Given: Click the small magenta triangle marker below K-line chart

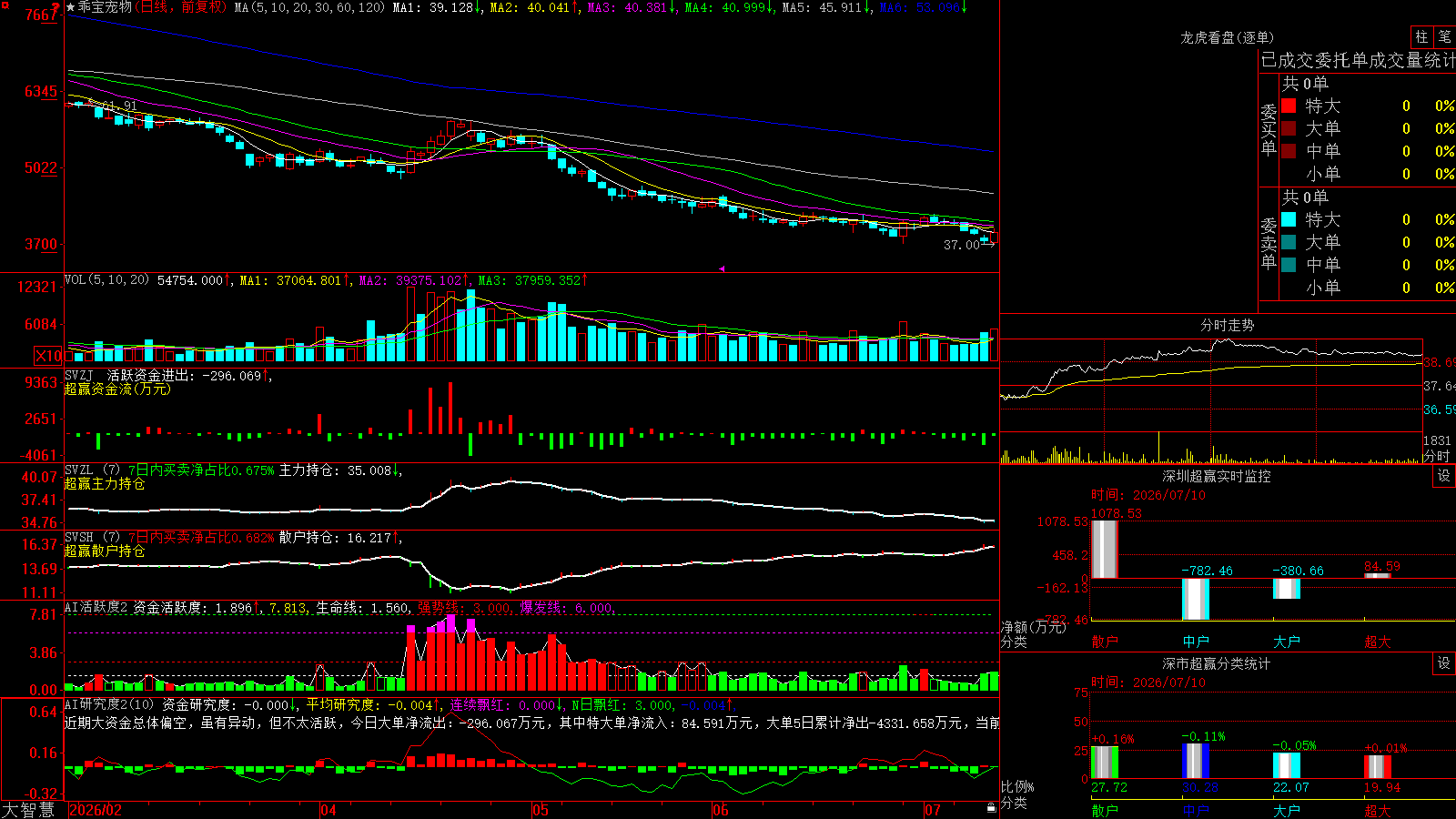Looking at the screenshot, I should click(722, 268).
